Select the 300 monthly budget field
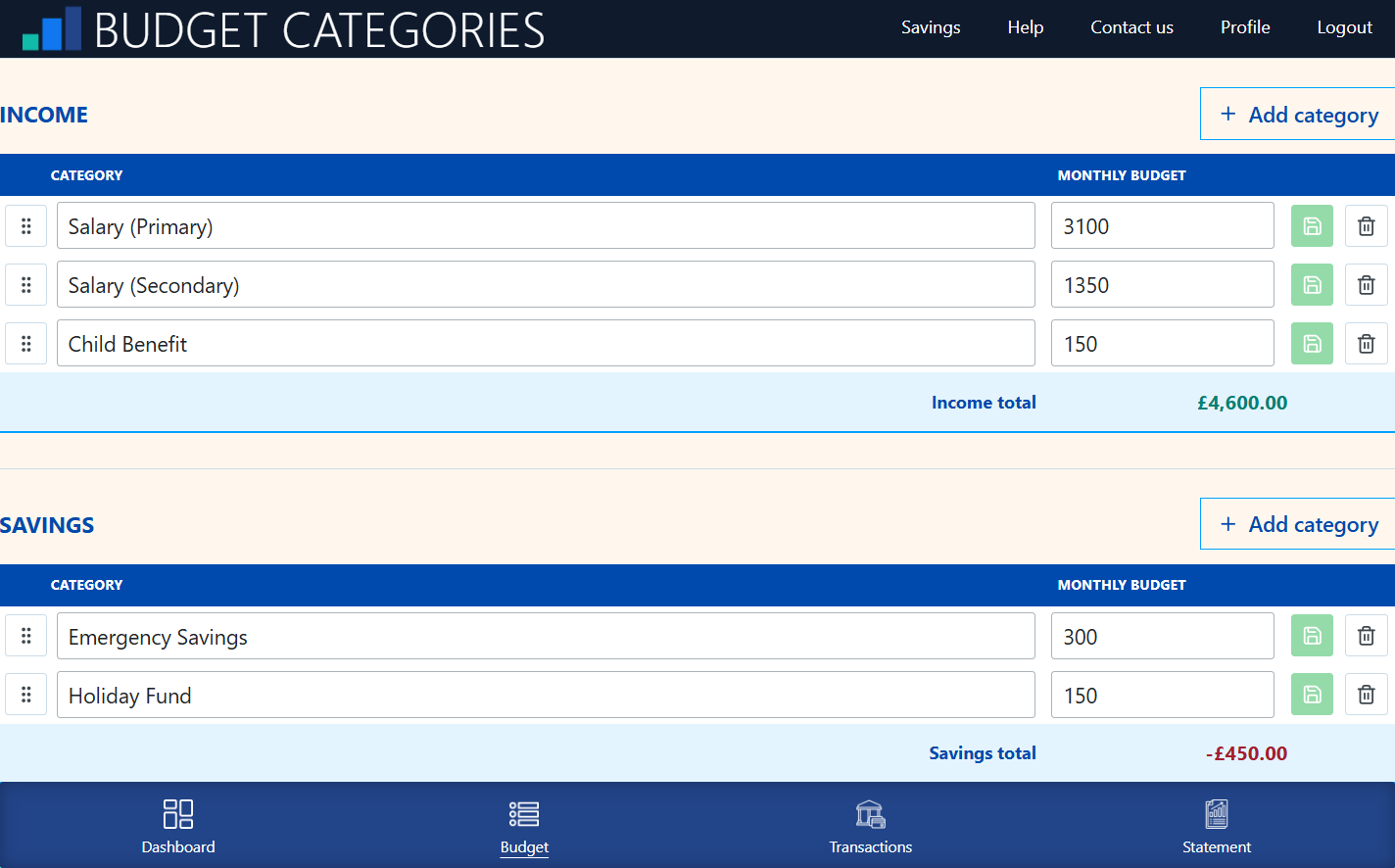Screen dimensions: 1395x868 [x=1163, y=636]
